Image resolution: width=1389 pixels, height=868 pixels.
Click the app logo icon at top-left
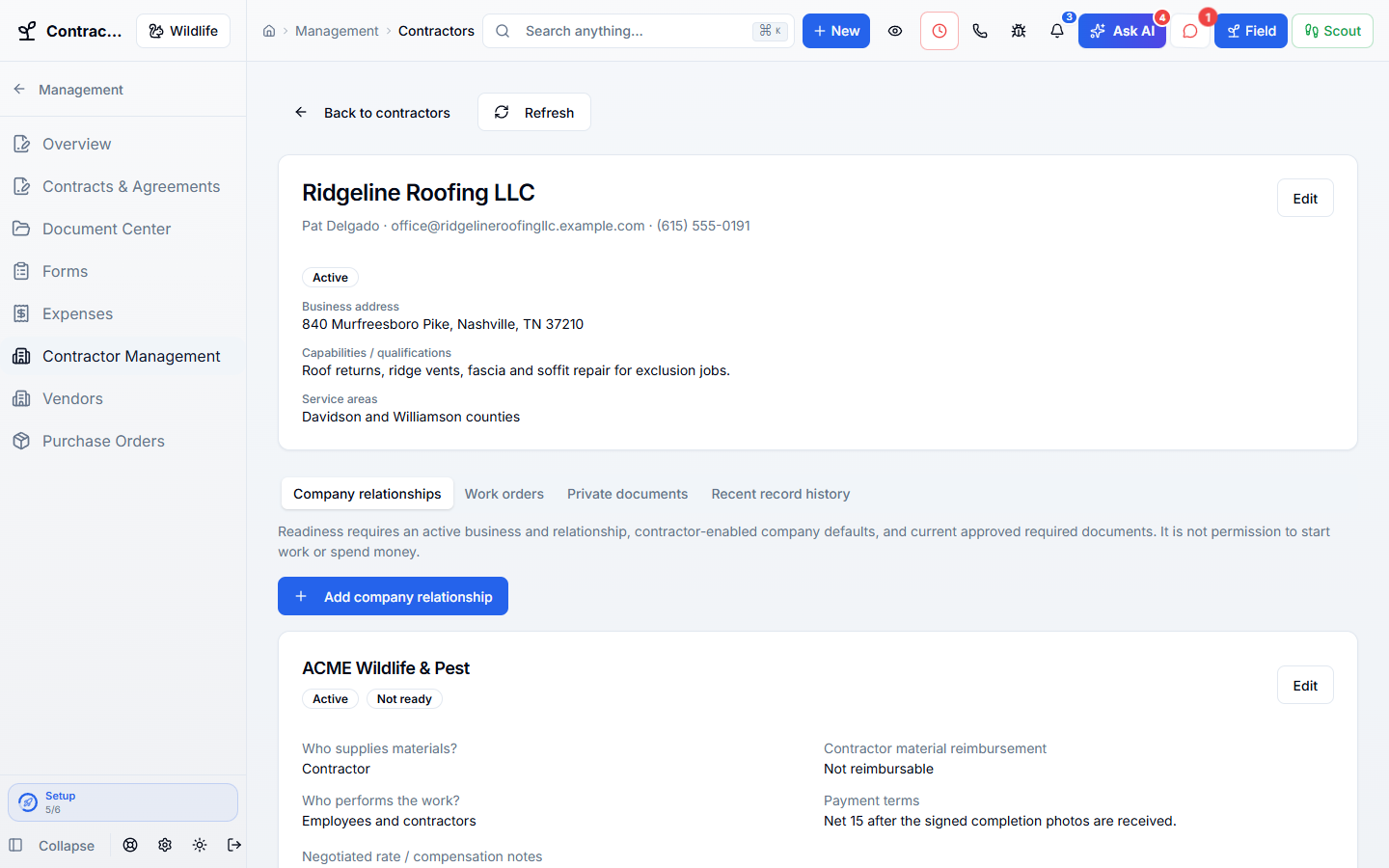tap(27, 31)
